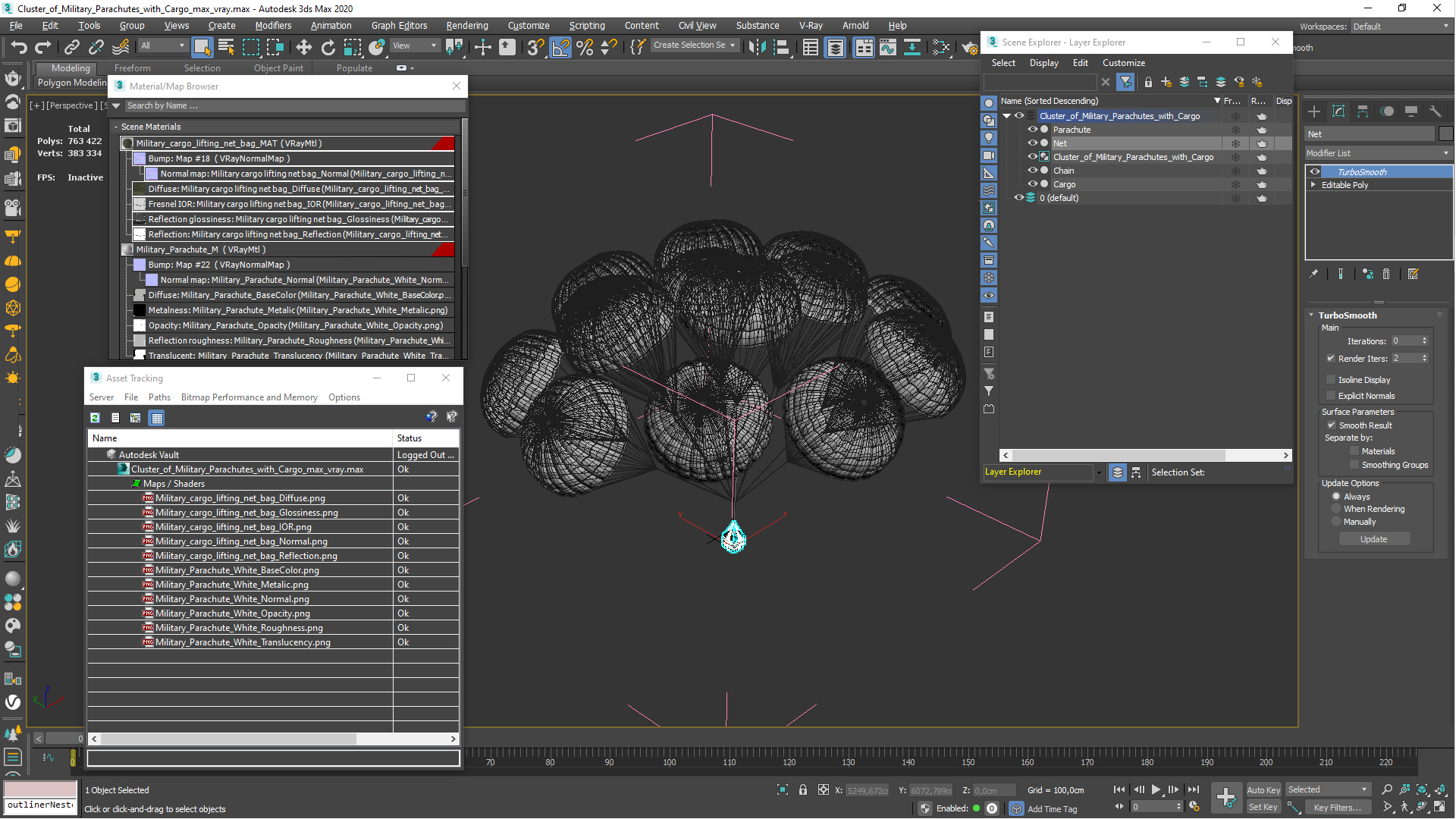
Task: Click the lock icon in Scene Explorer toolbar
Action: (x=1148, y=82)
